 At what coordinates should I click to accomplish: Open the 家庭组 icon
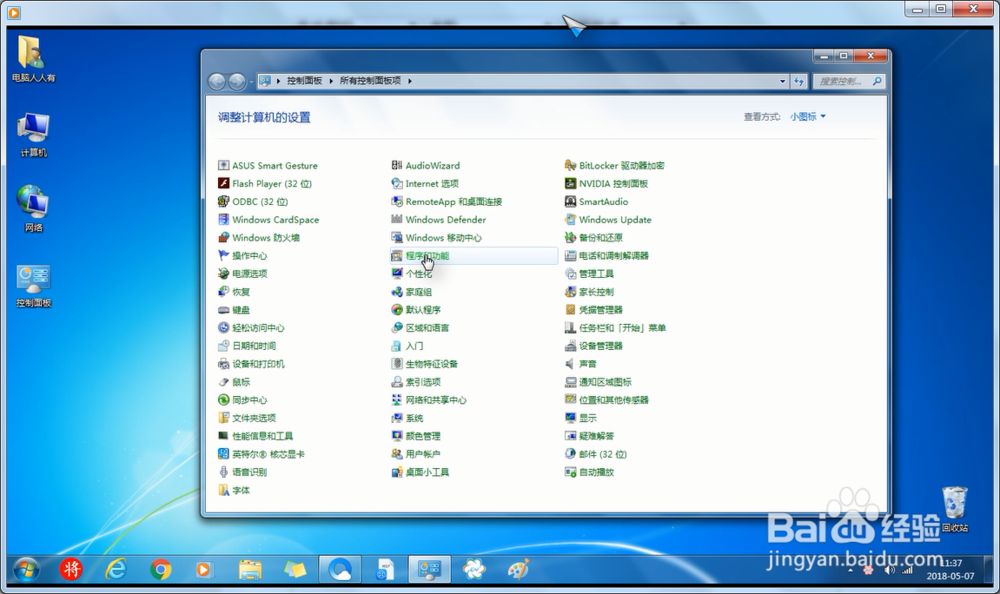coord(397,292)
